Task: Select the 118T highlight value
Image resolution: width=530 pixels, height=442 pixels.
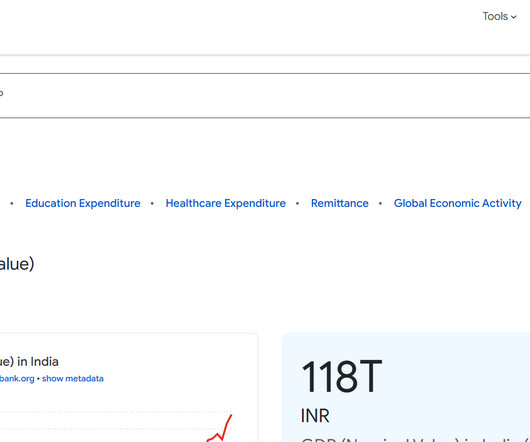Action: pos(341,376)
